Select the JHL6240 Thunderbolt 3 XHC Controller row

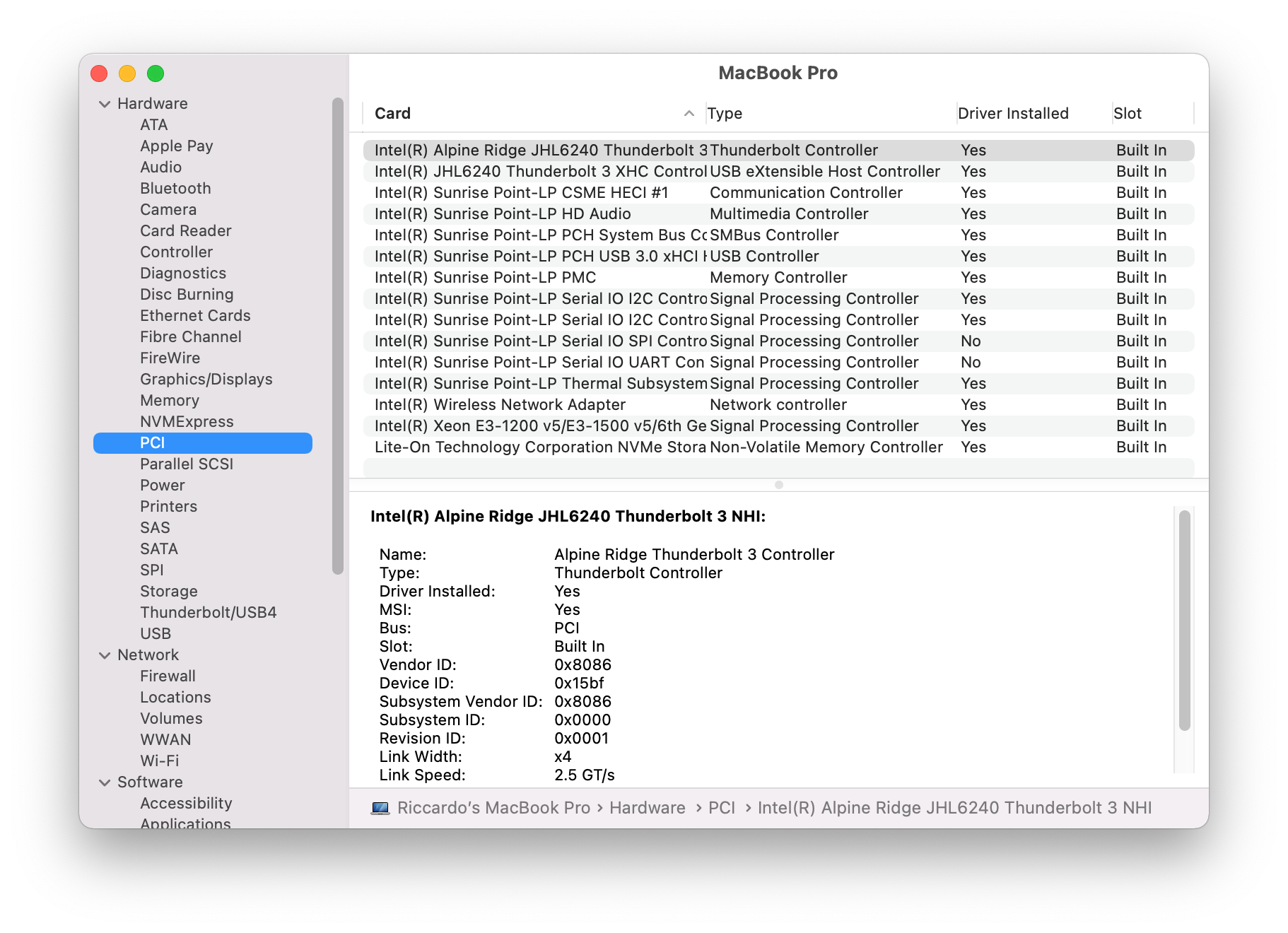pyautogui.click(x=778, y=172)
